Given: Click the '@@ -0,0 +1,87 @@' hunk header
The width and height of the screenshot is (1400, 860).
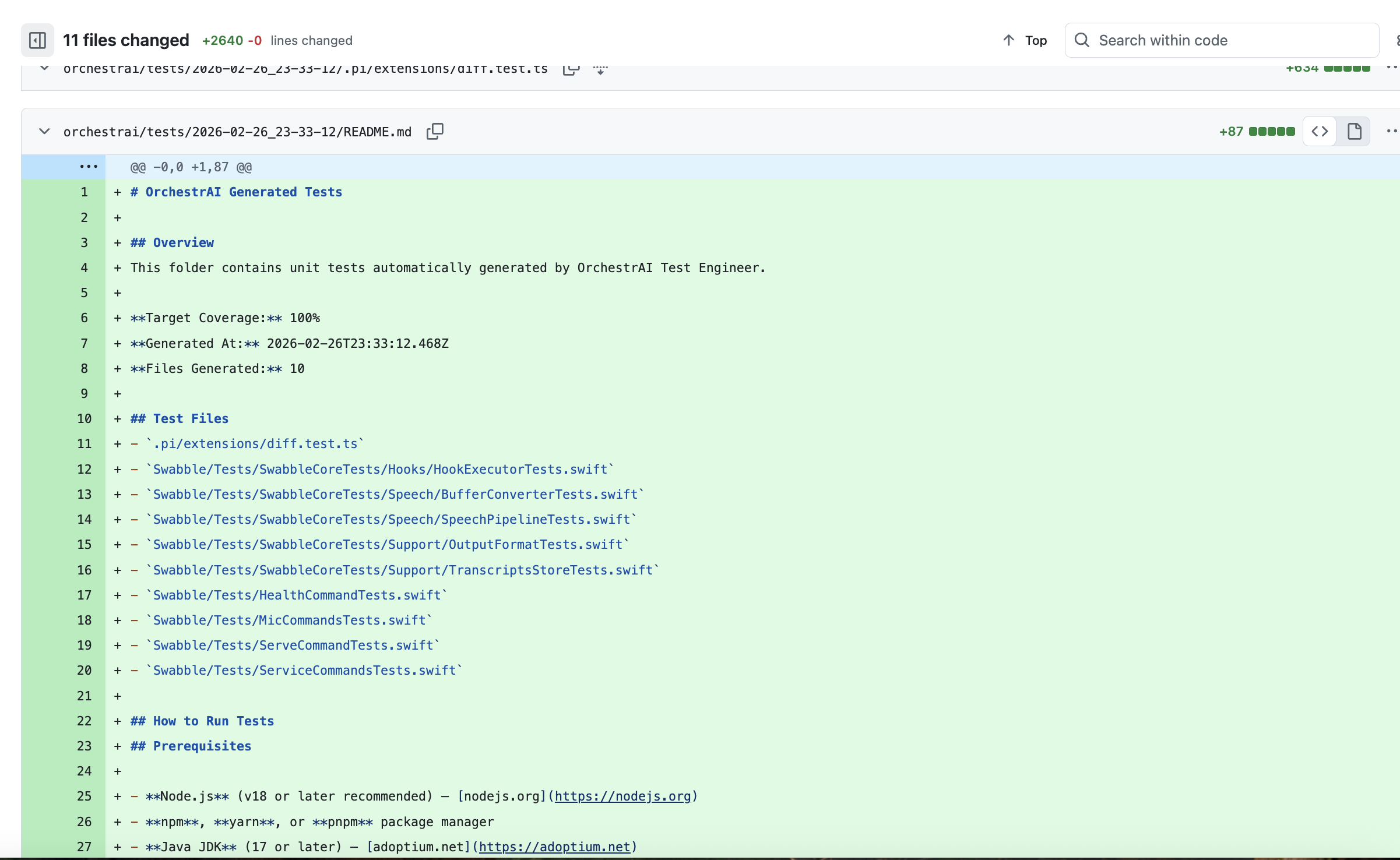Looking at the screenshot, I should pos(191,167).
